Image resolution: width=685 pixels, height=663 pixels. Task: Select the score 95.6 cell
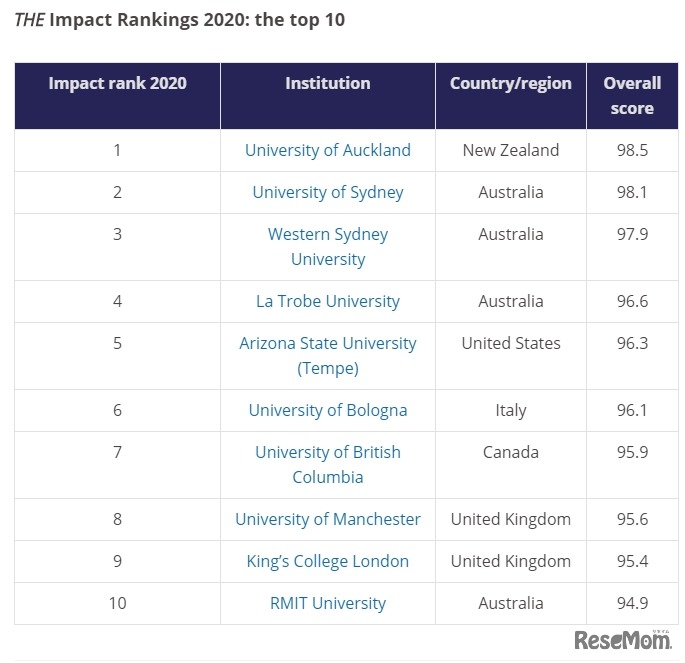pos(632,519)
